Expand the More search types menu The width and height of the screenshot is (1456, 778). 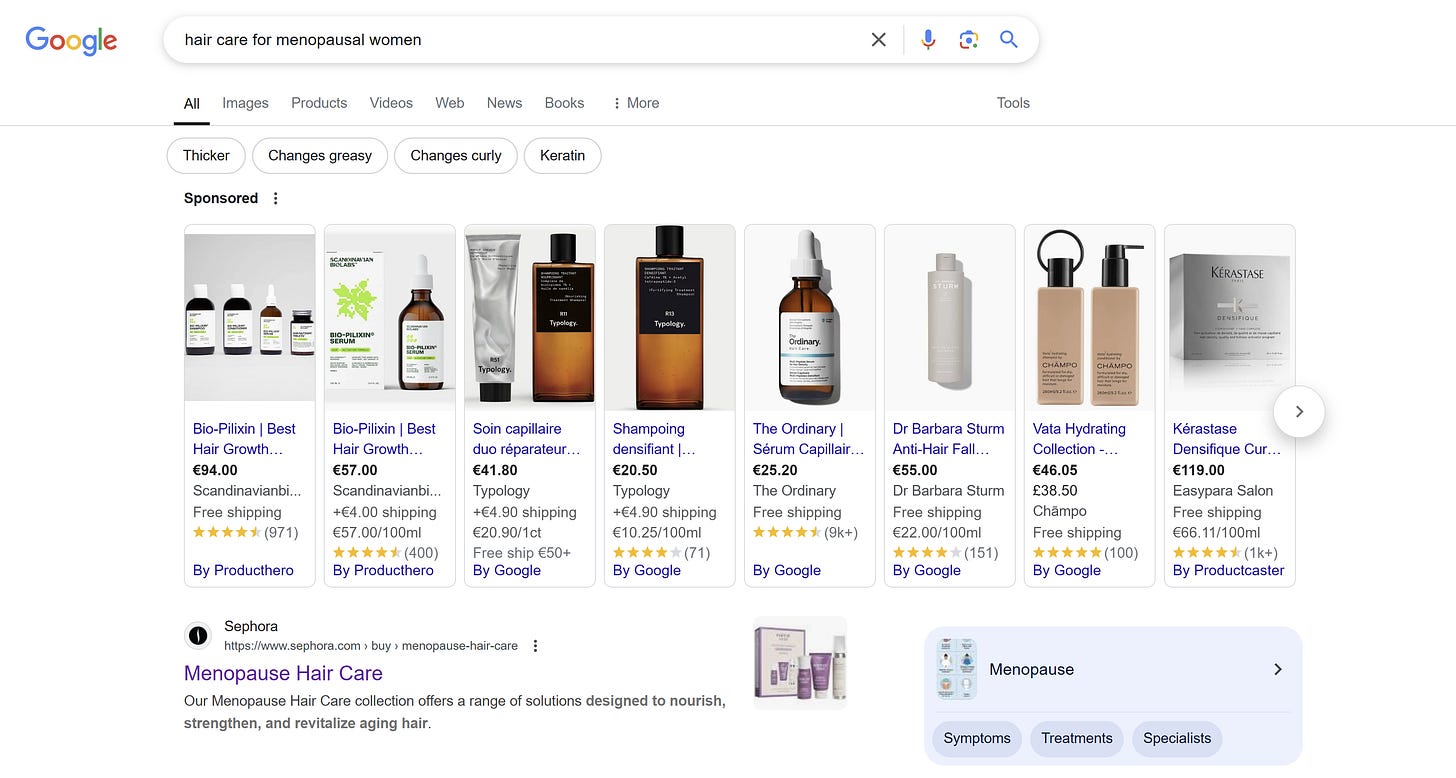[x=635, y=103]
